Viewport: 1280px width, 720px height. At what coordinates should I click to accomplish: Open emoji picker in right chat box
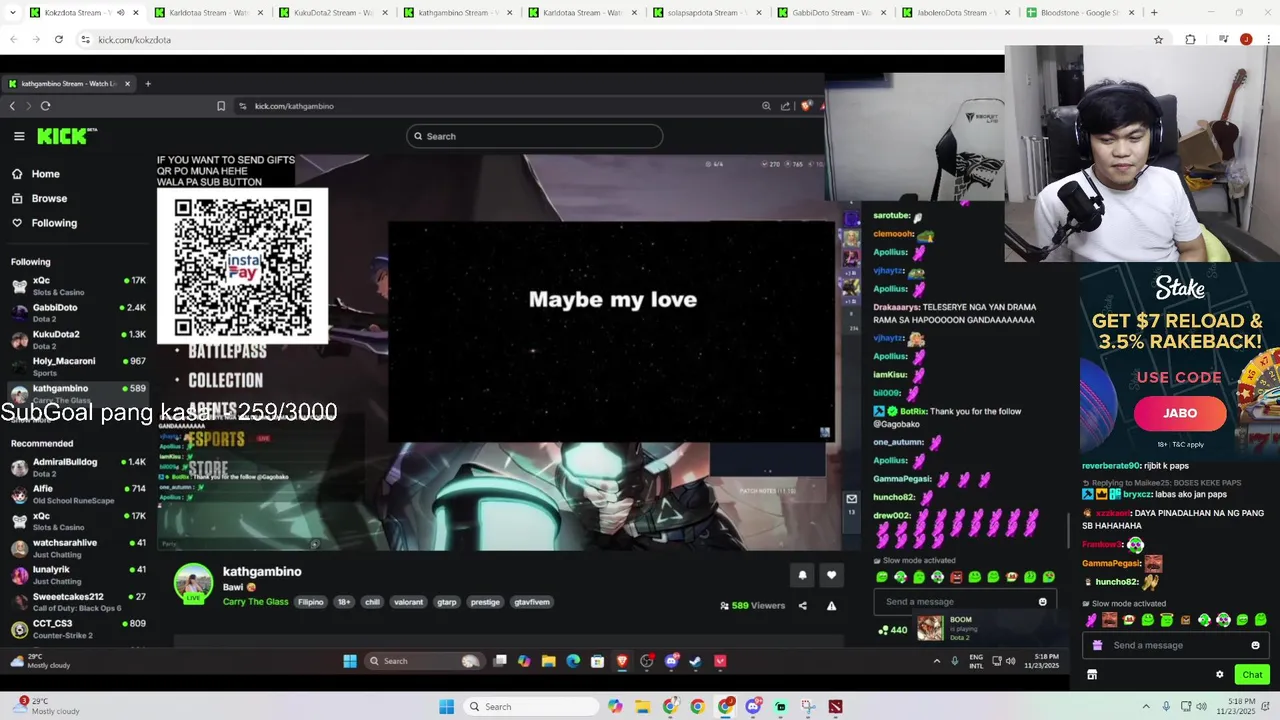1255,645
